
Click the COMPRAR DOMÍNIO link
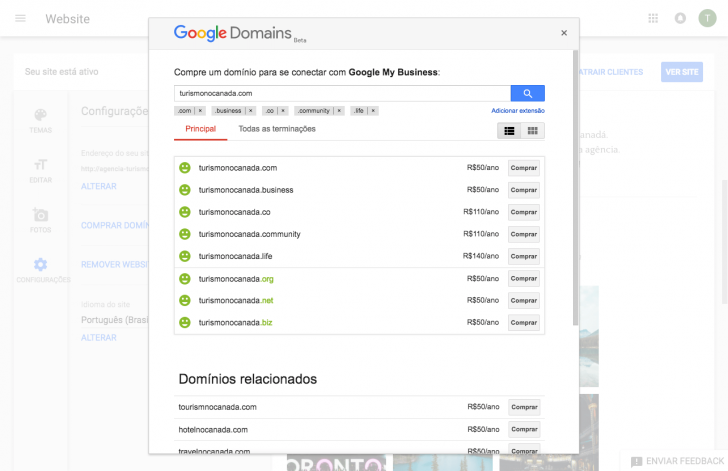click(115, 225)
